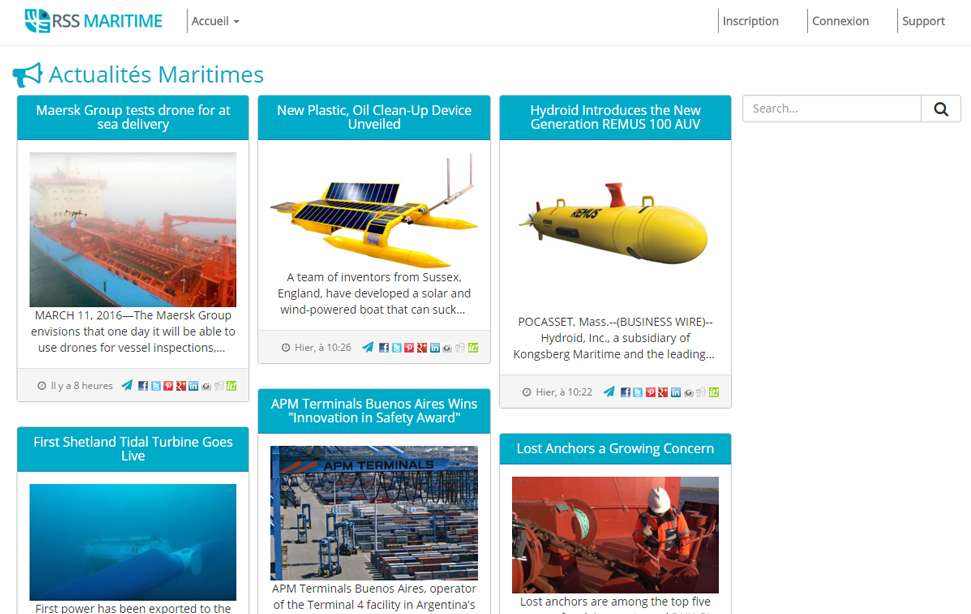Share Plastic Clean-Up article on Google+
This screenshot has height=614, width=971.
(x=422, y=348)
